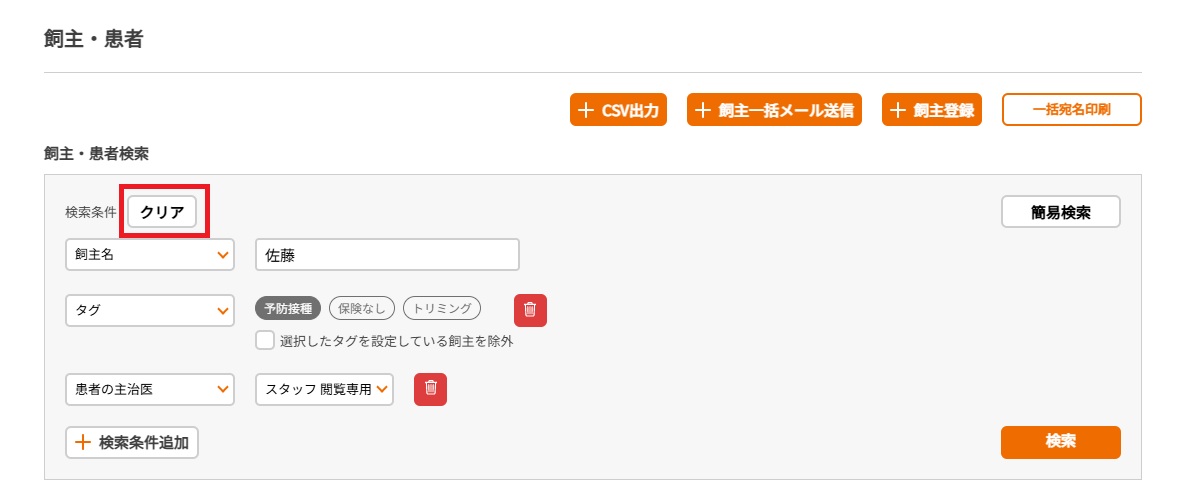Click plus icon on 飼主登録 button

tap(897, 110)
